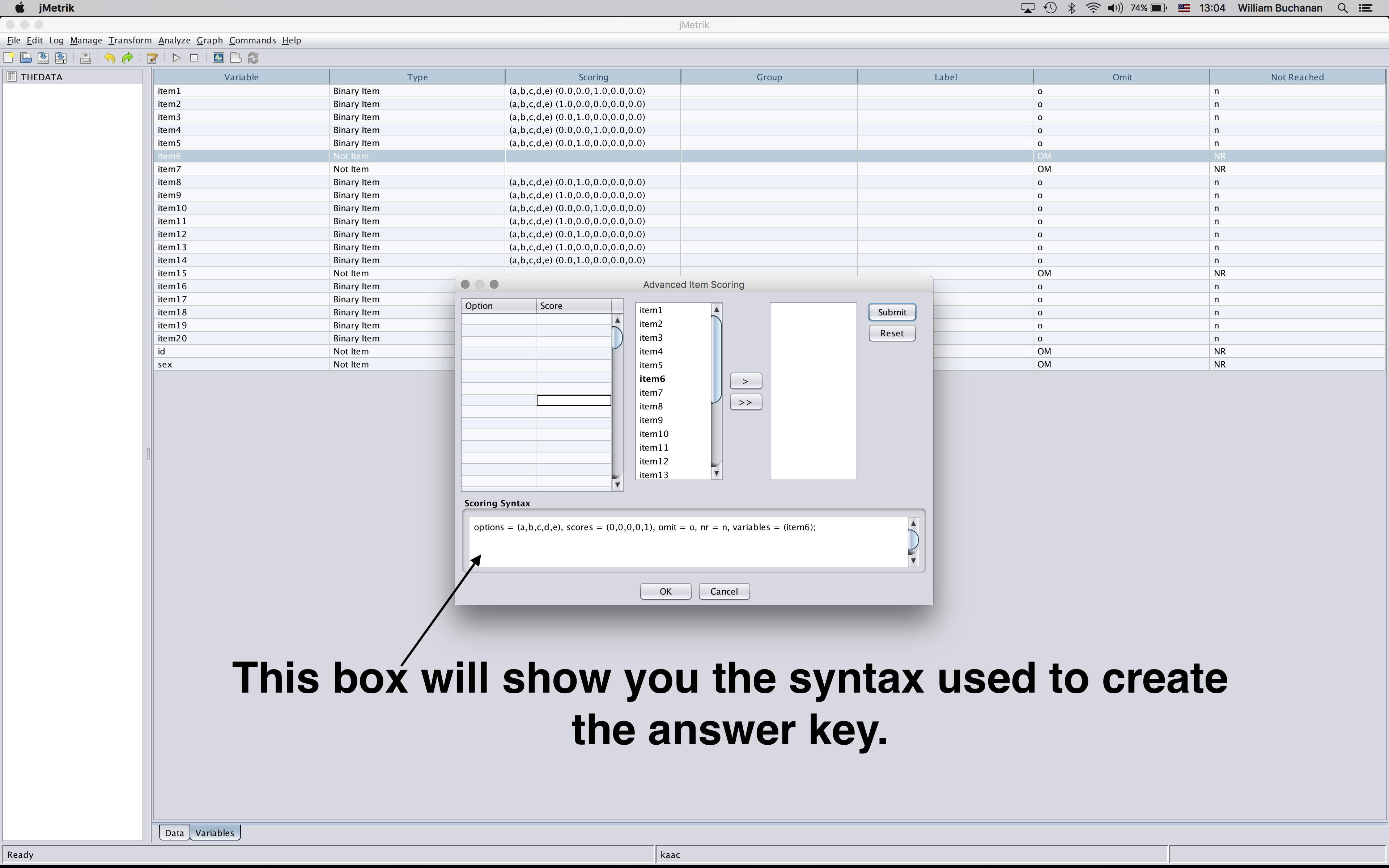Open the Wi-Fi menu bar icon
Viewport: 1389px width, 868px height.
pyautogui.click(x=1093, y=8)
